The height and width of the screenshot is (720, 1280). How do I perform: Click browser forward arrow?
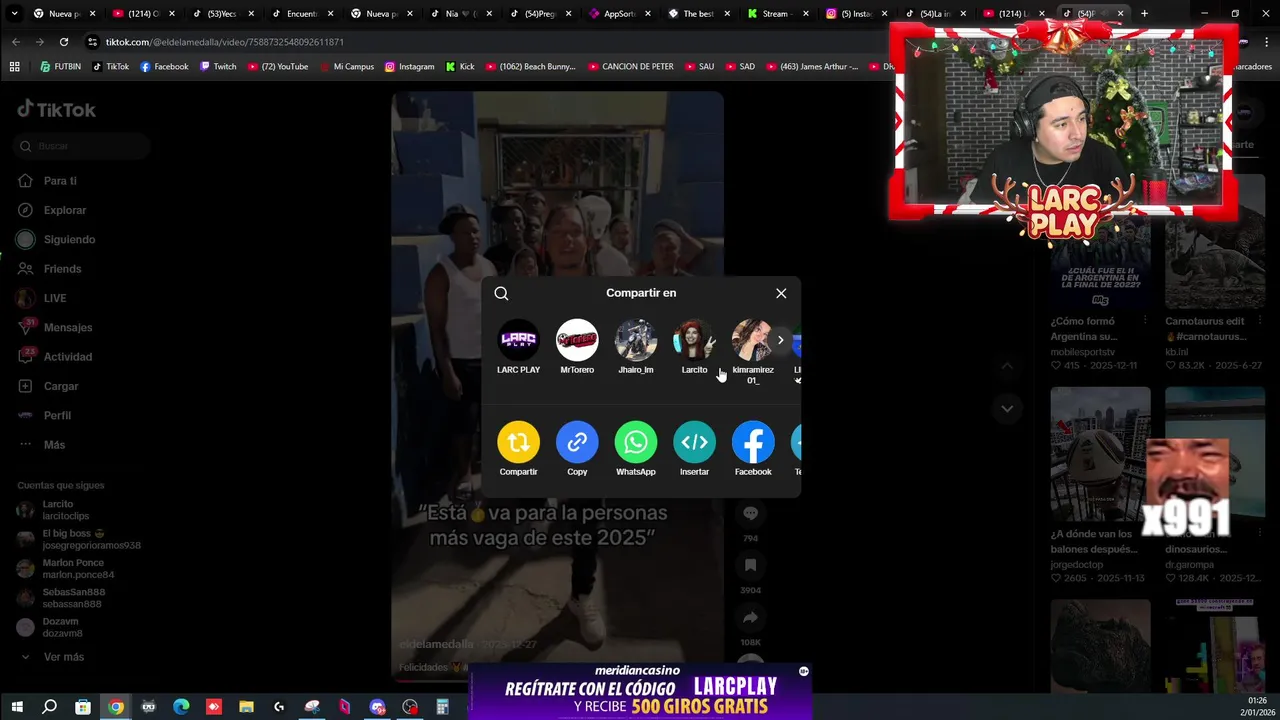pyautogui.click(x=39, y=42)
